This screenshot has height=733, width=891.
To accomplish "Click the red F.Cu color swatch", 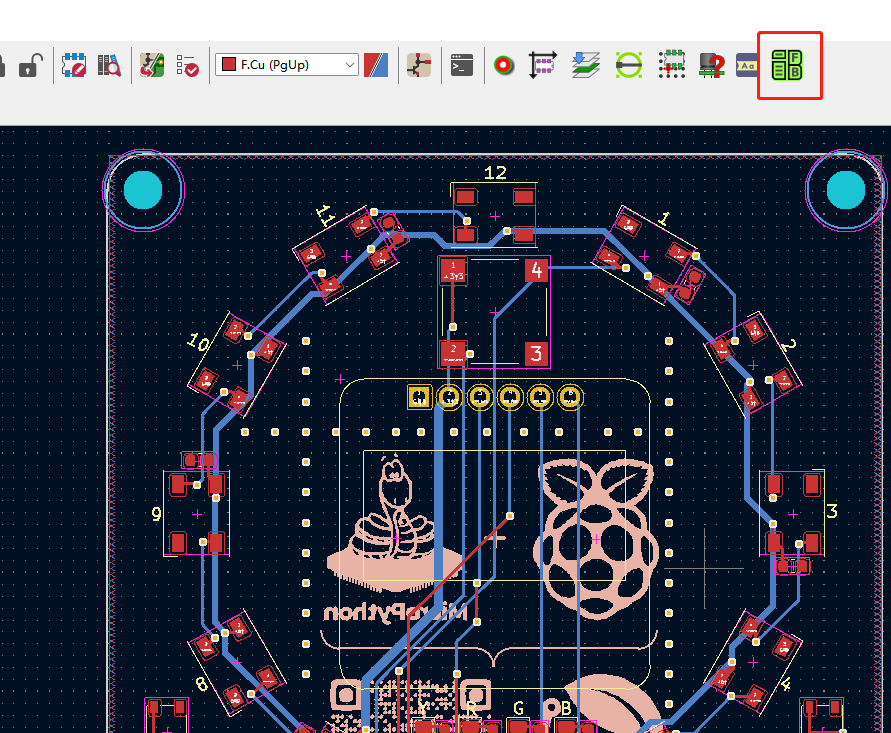I will (229, 64).
